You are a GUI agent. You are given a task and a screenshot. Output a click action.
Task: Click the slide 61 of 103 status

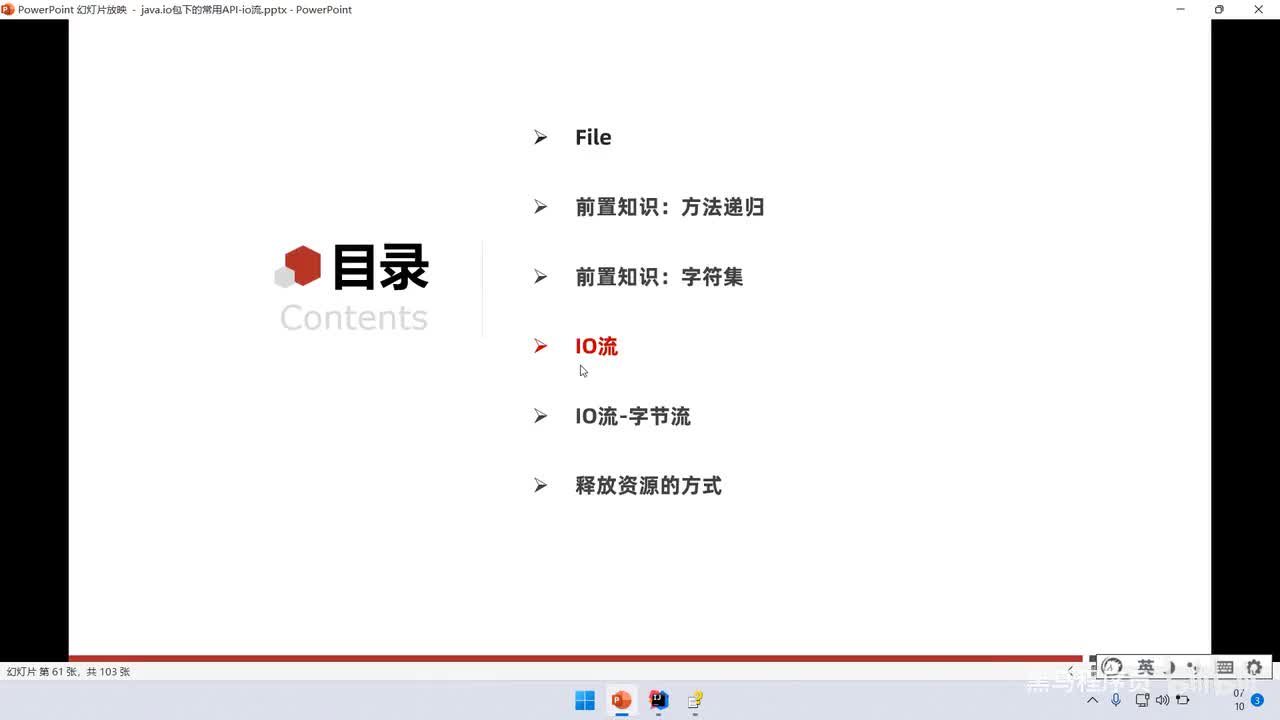click(x=68, y=672)
